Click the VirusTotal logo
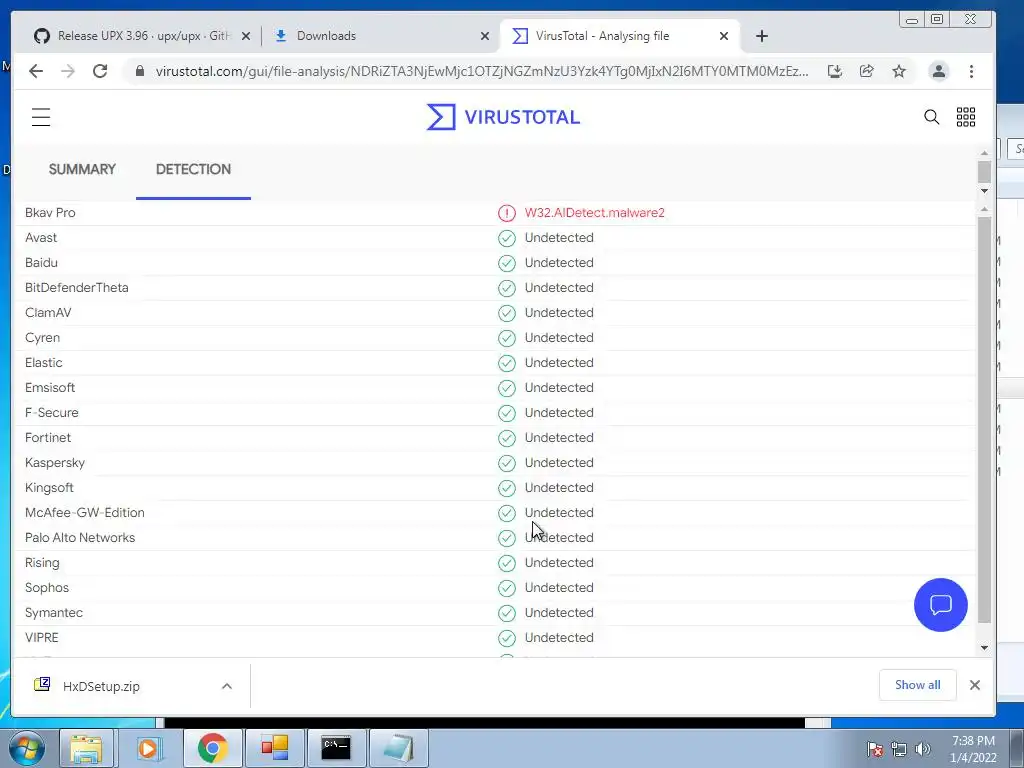Viewport: 1024px width, 768px height. coord(503,117)
